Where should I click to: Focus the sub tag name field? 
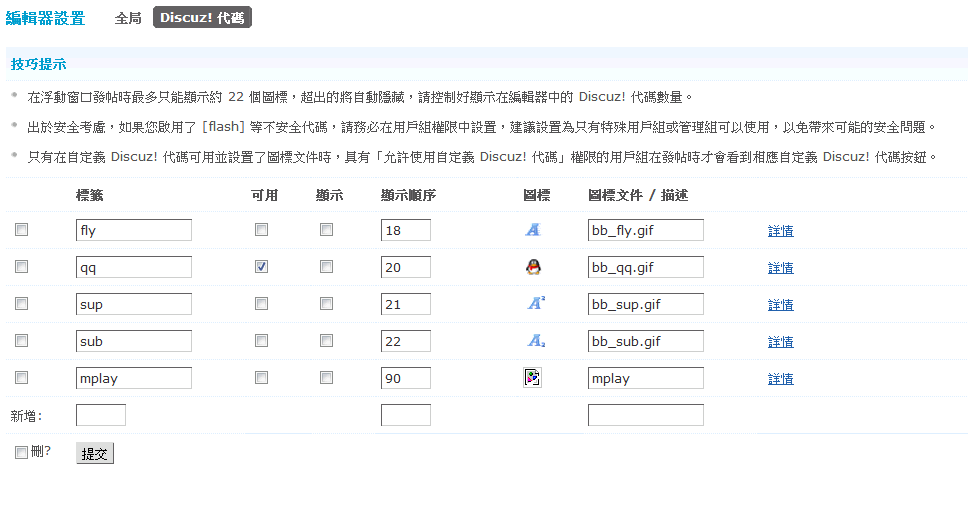(x=133, y=341)
